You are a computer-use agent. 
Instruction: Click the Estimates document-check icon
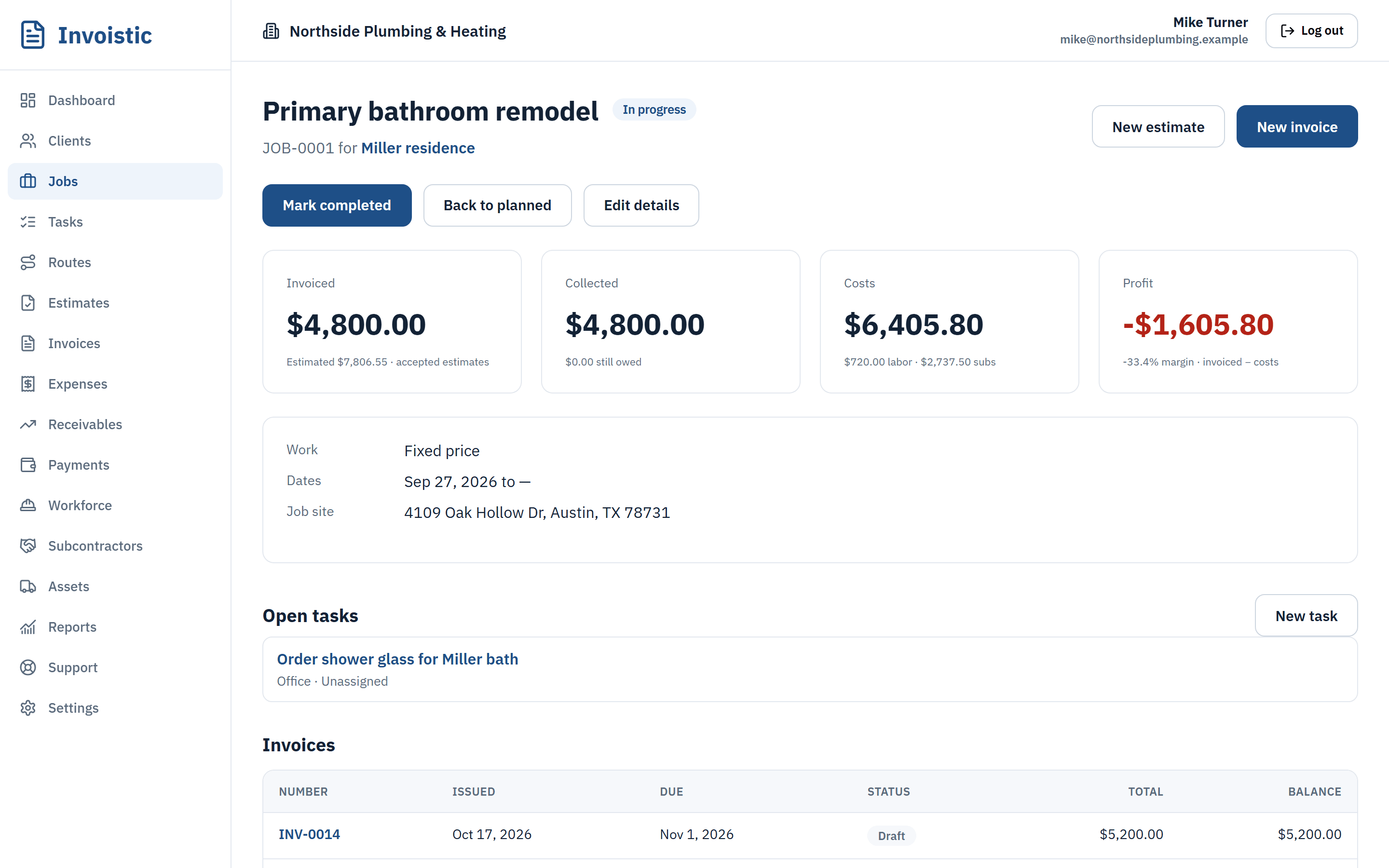click(28, 302)
